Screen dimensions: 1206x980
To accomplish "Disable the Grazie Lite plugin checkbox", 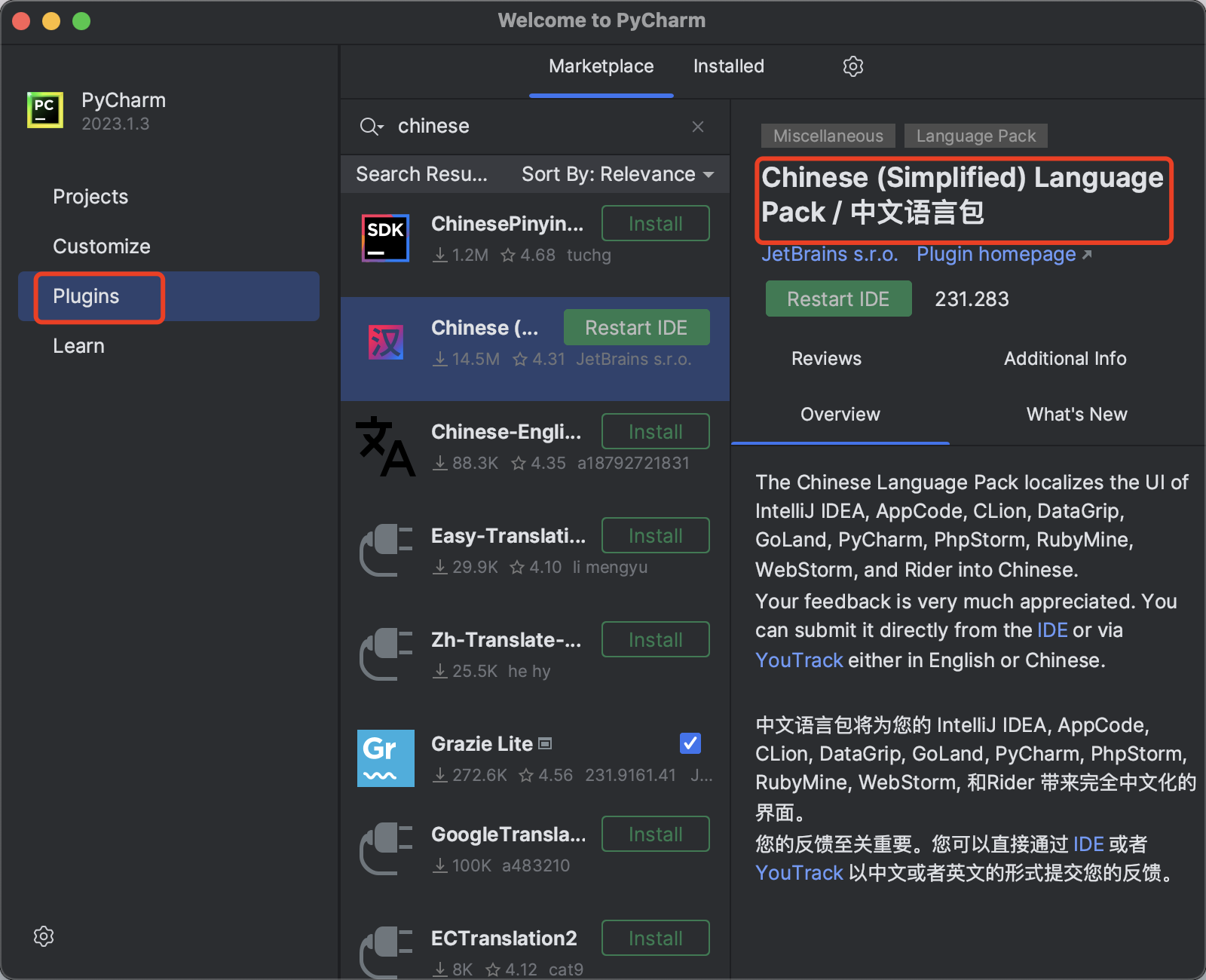I will pyautogui.click(x=690, y=743).
